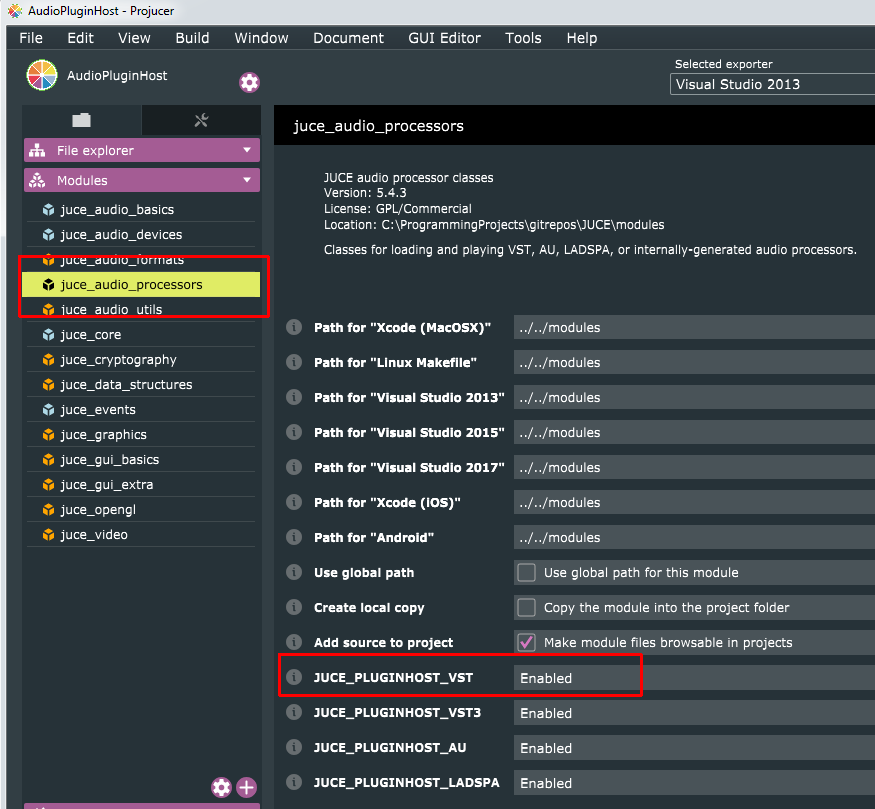
Task: Select juce_audio_basics module cube icon
Action: point(49,210)
